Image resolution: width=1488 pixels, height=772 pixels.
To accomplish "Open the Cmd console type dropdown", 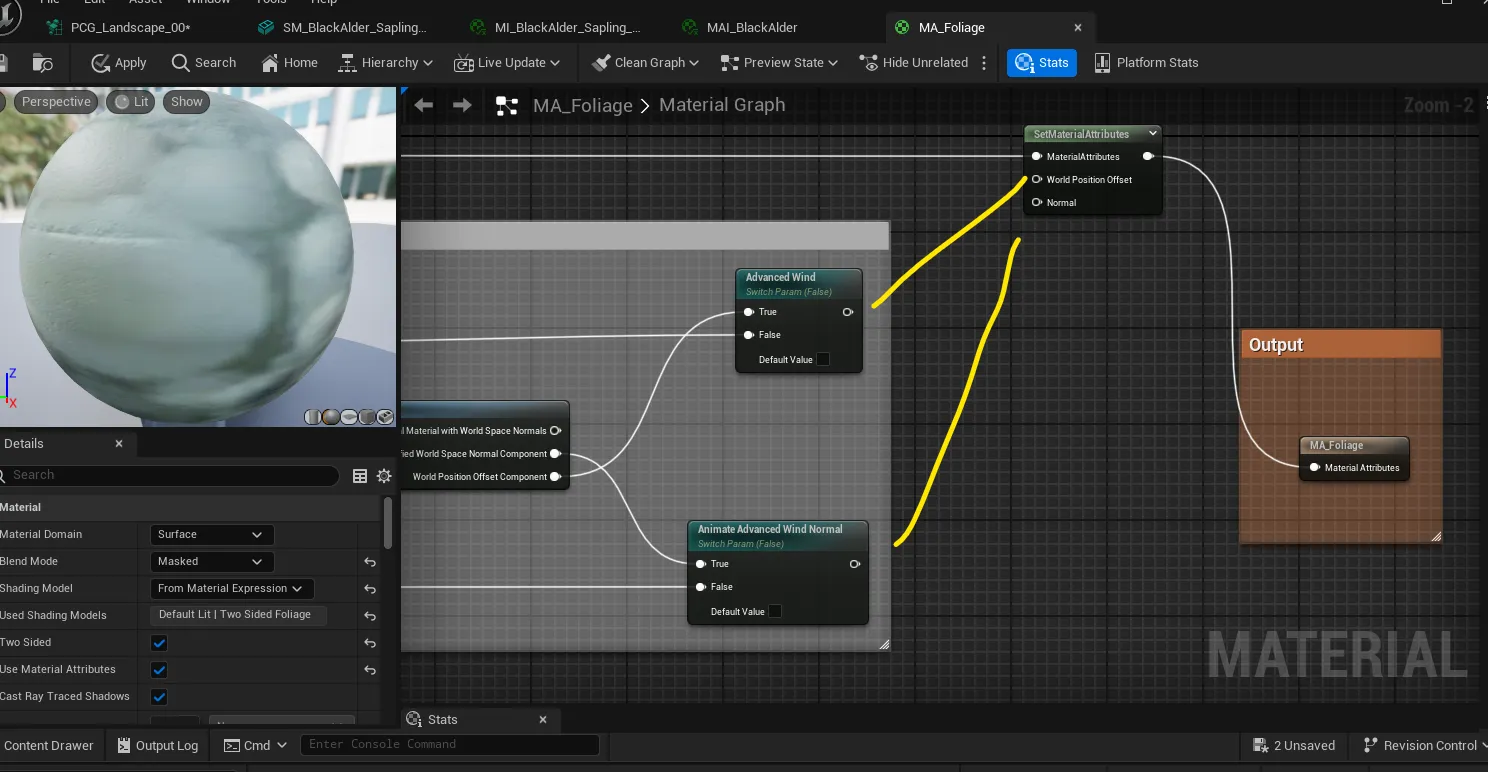I will pos(256,746).
